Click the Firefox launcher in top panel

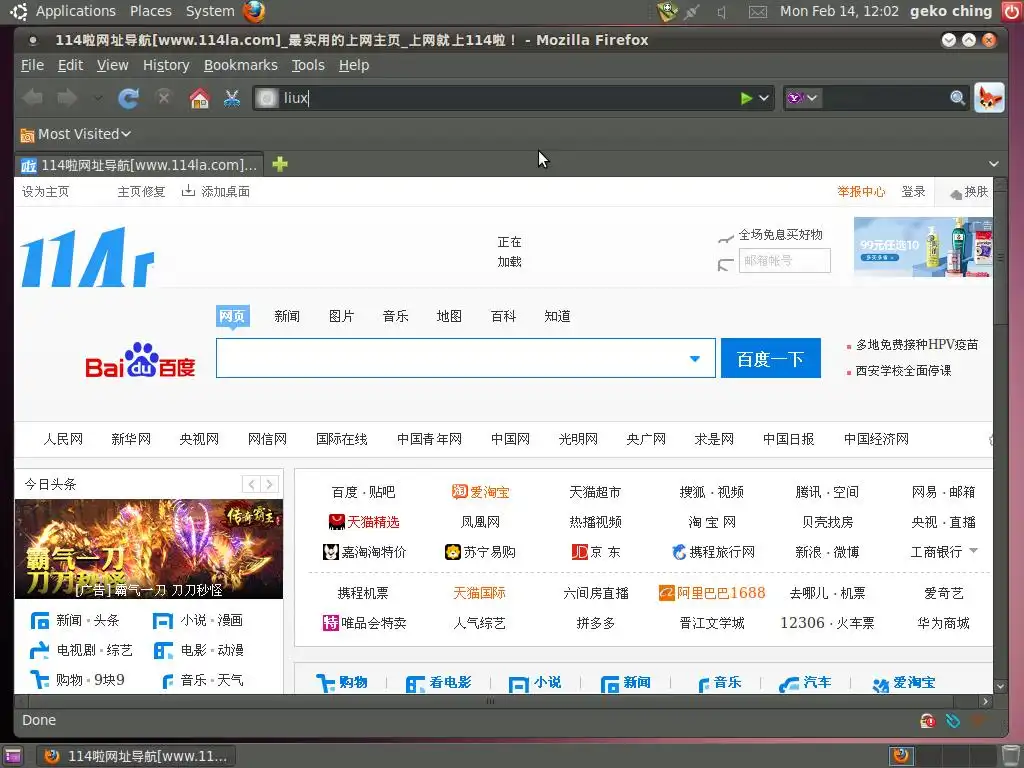254,11
